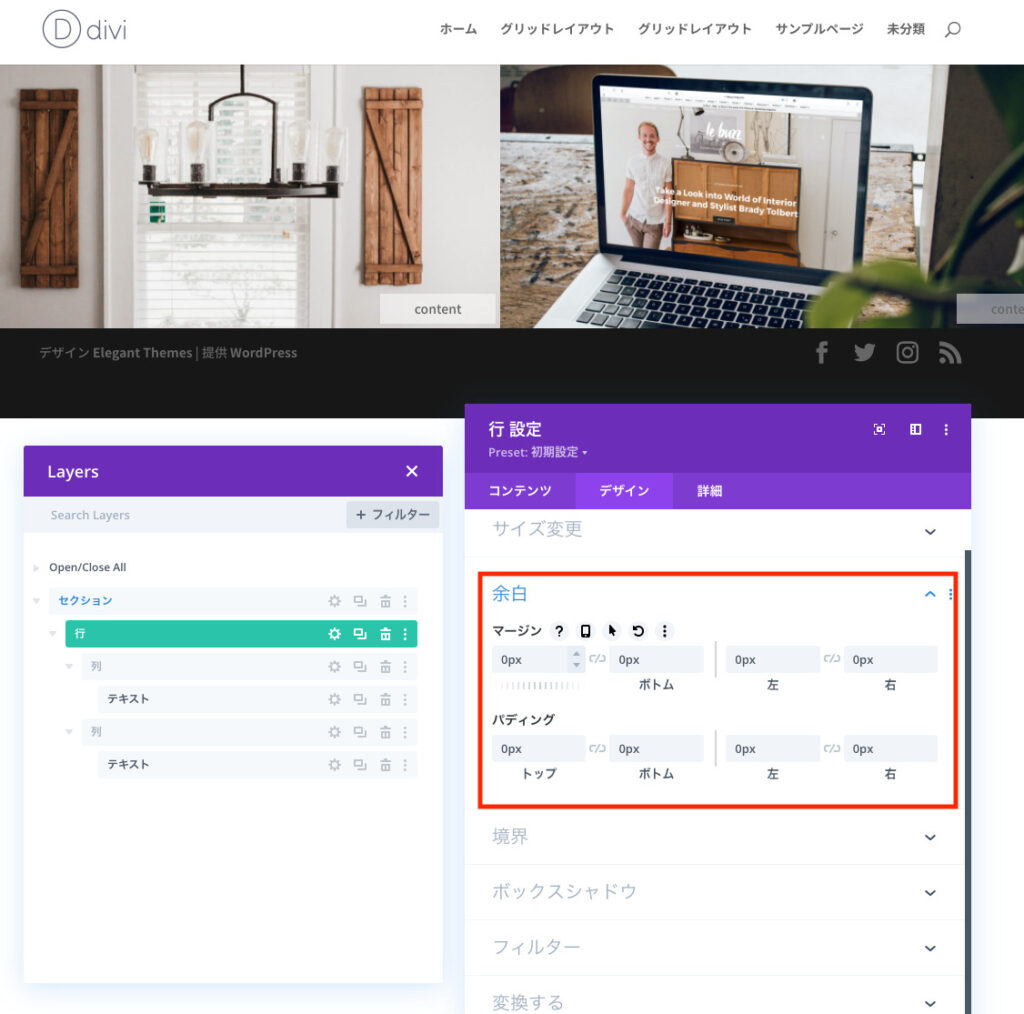The width and height of the screenshot is (1024, 1014).
Task: Open settings gear for the セクション layer
Action: pos(335,601)
